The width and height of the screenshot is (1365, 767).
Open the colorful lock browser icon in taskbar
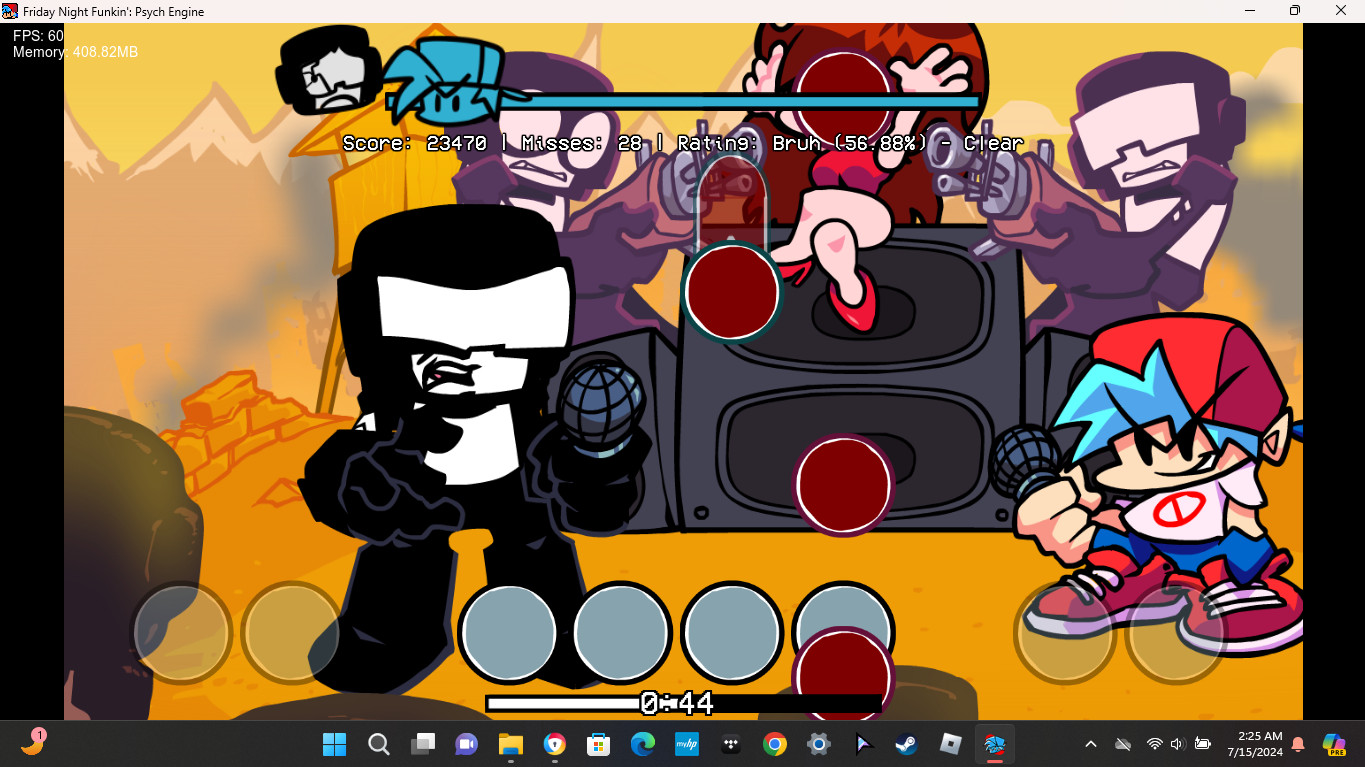click(x=554, y=744)
